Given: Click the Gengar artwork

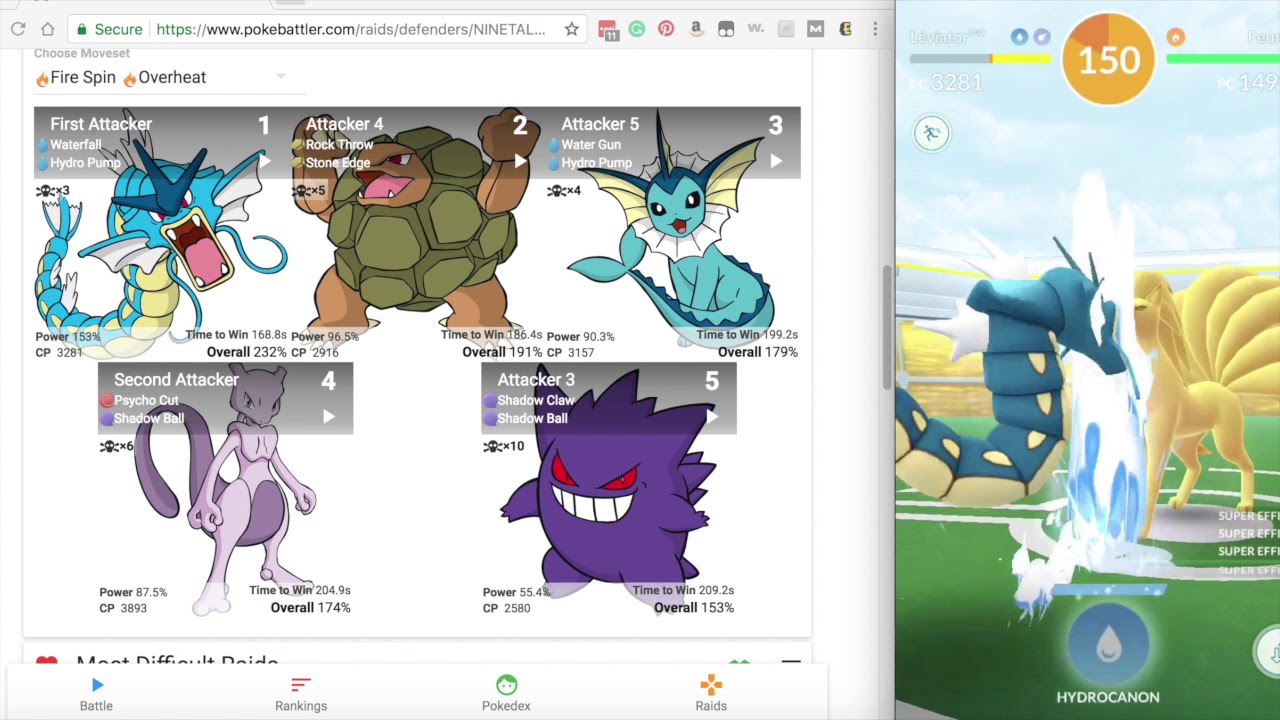Looking at the screenshot, I should [608, 490].
